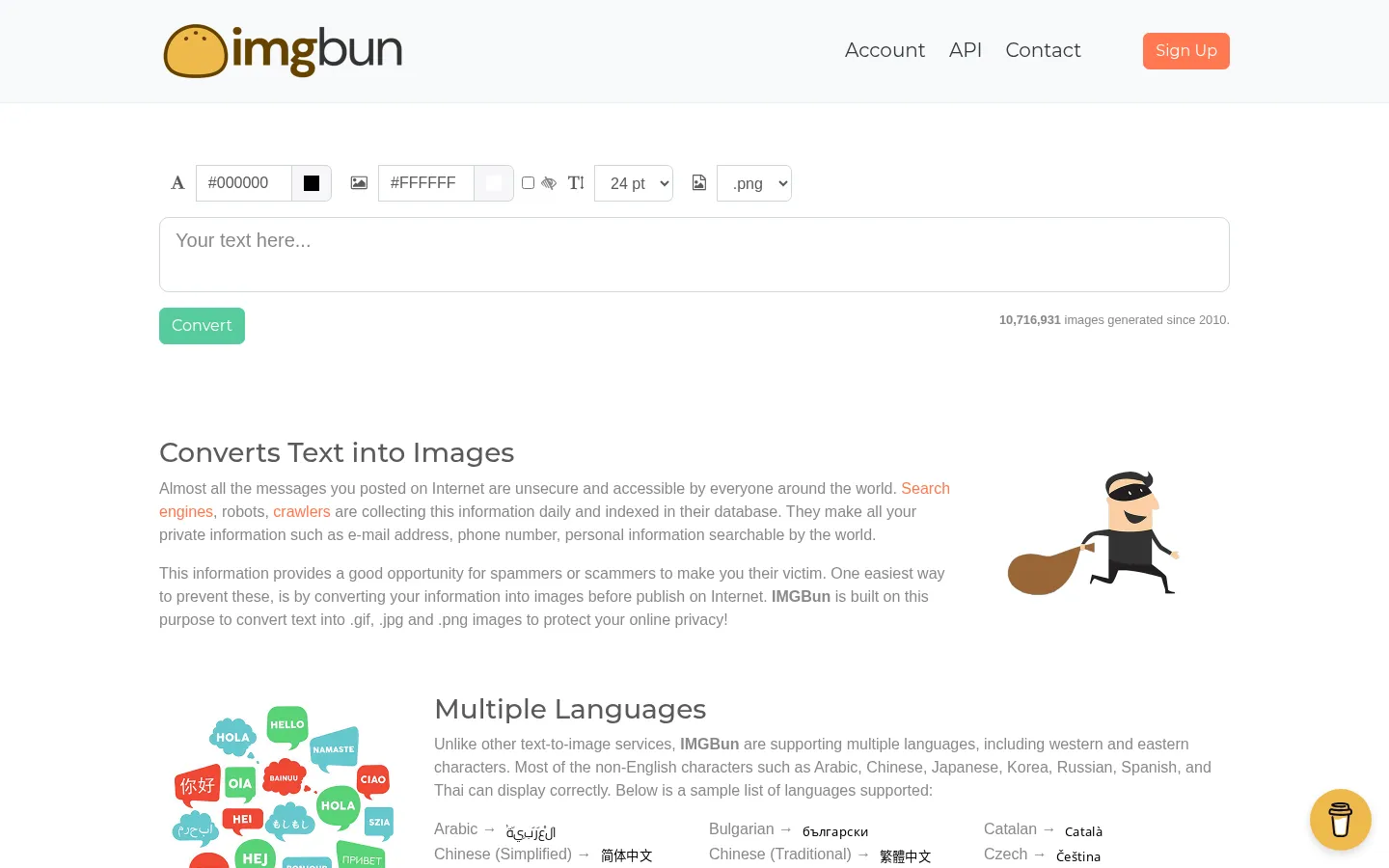Click the image file format icon
This screenshot has height=868, width=1389.
click(699, 183)
